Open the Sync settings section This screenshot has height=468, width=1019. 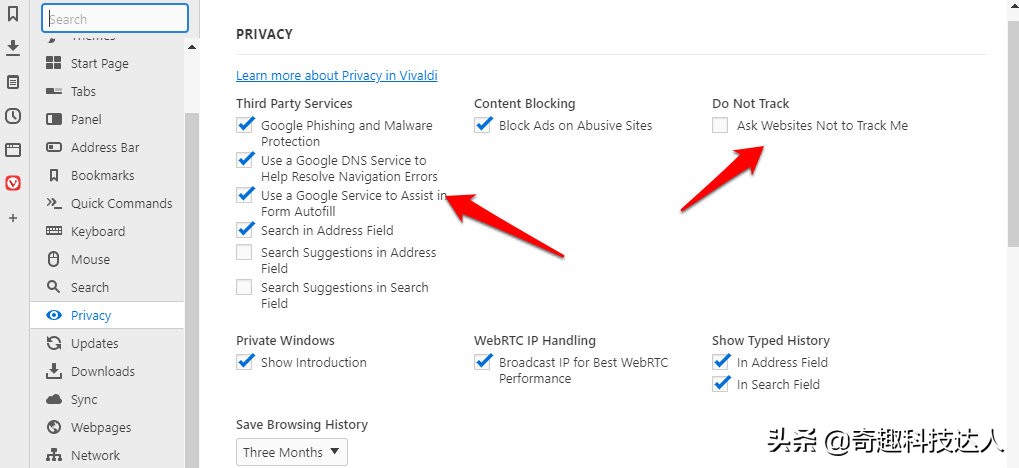84,399
